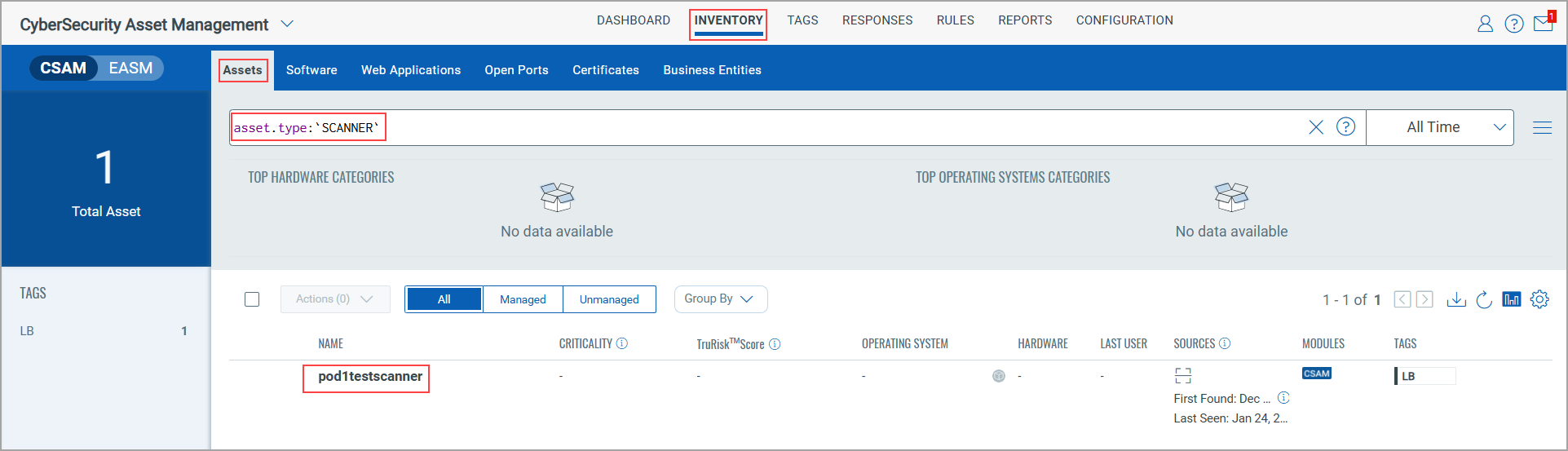Select the Business Entities tab

coord(712,70)
